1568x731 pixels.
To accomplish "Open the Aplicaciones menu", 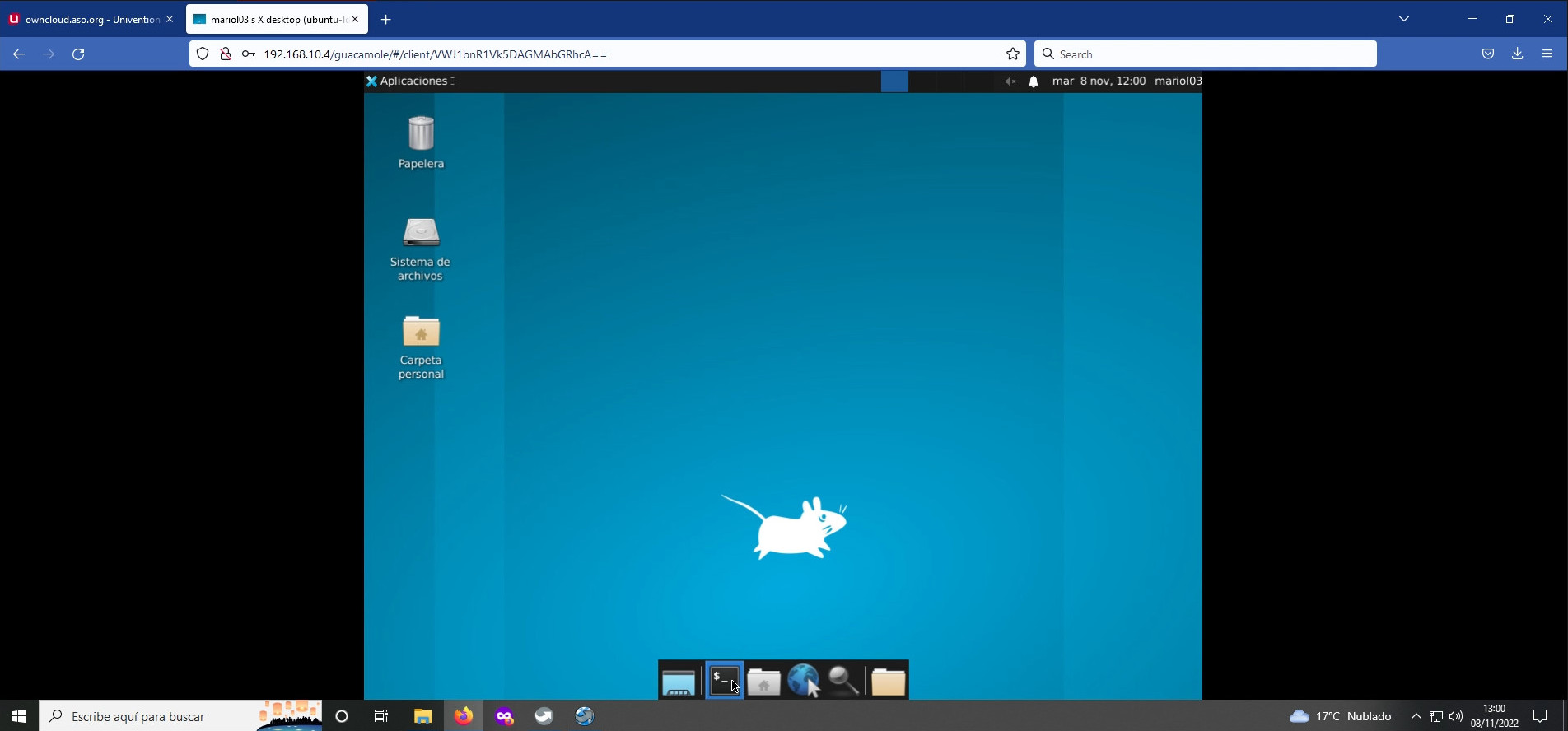I will [412, 81].
